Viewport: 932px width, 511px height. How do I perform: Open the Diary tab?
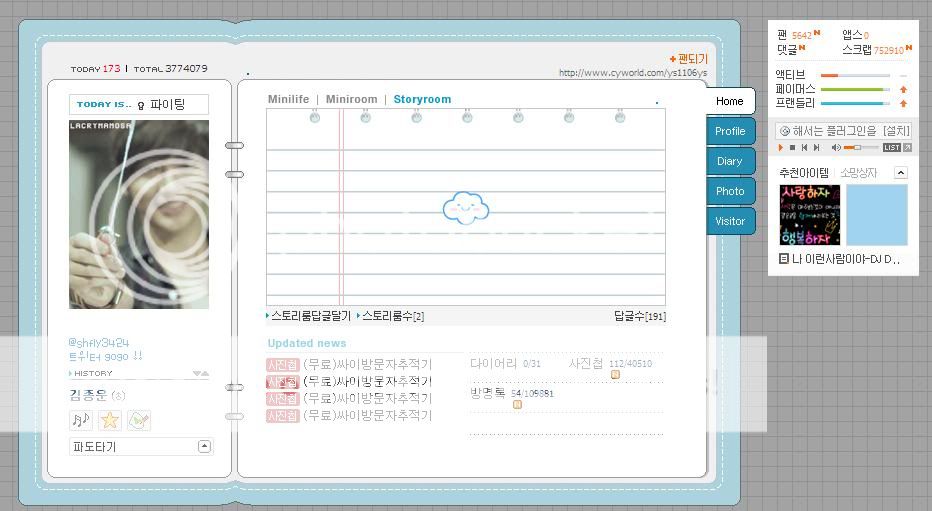click(730, 161)
